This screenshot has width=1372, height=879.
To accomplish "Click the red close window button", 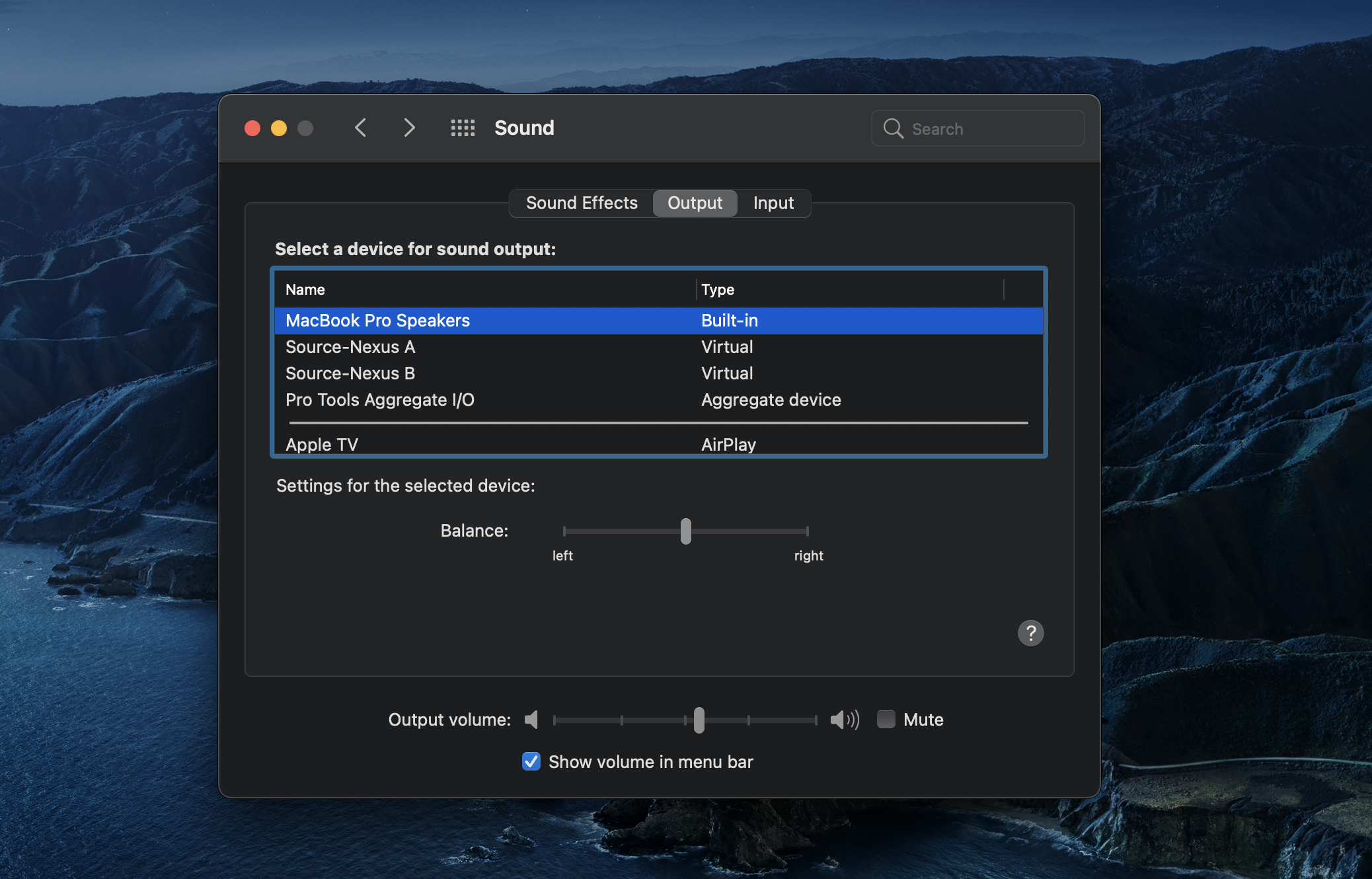I will (x=252, y=128).
